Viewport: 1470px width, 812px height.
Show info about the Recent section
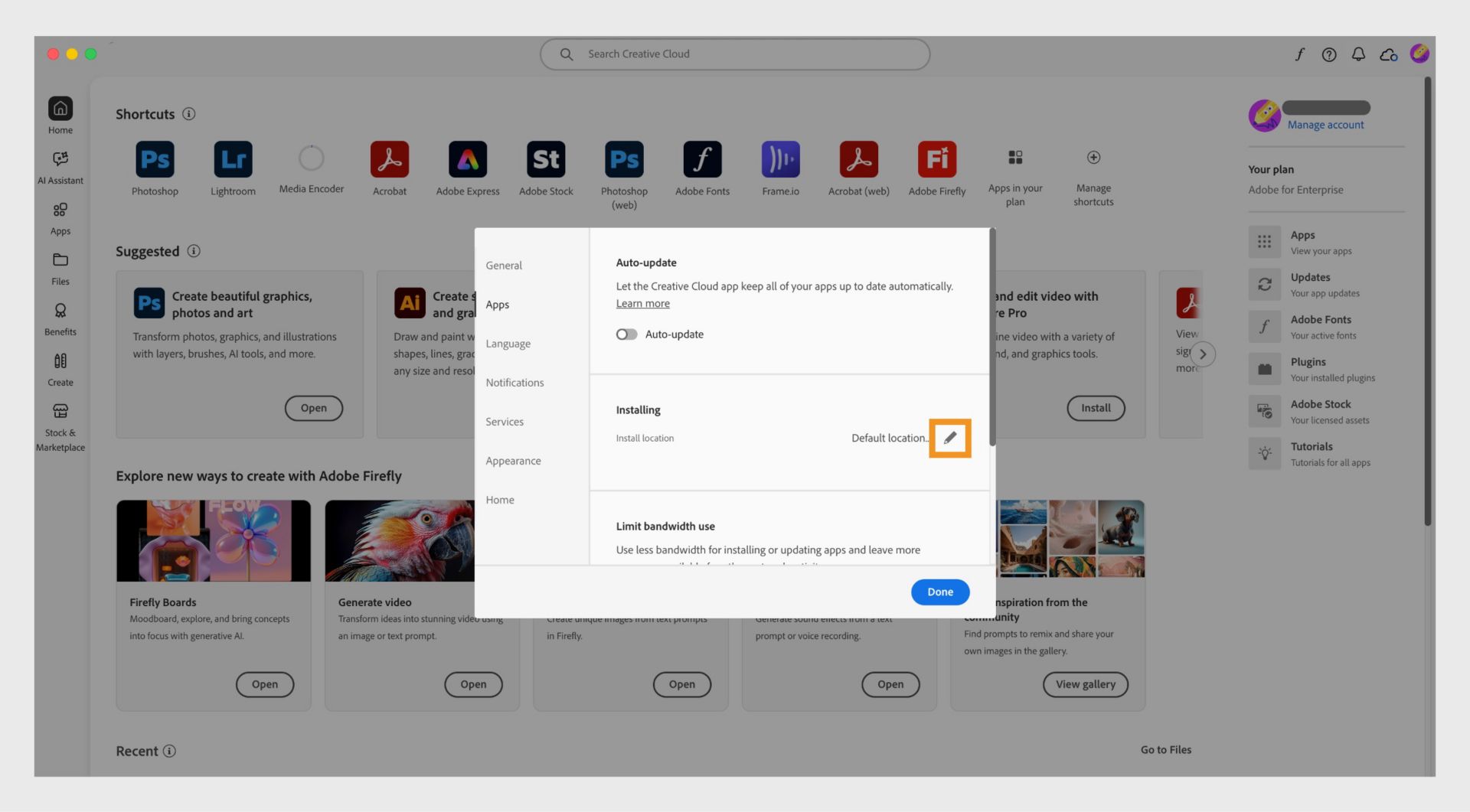tap(169, 751)
